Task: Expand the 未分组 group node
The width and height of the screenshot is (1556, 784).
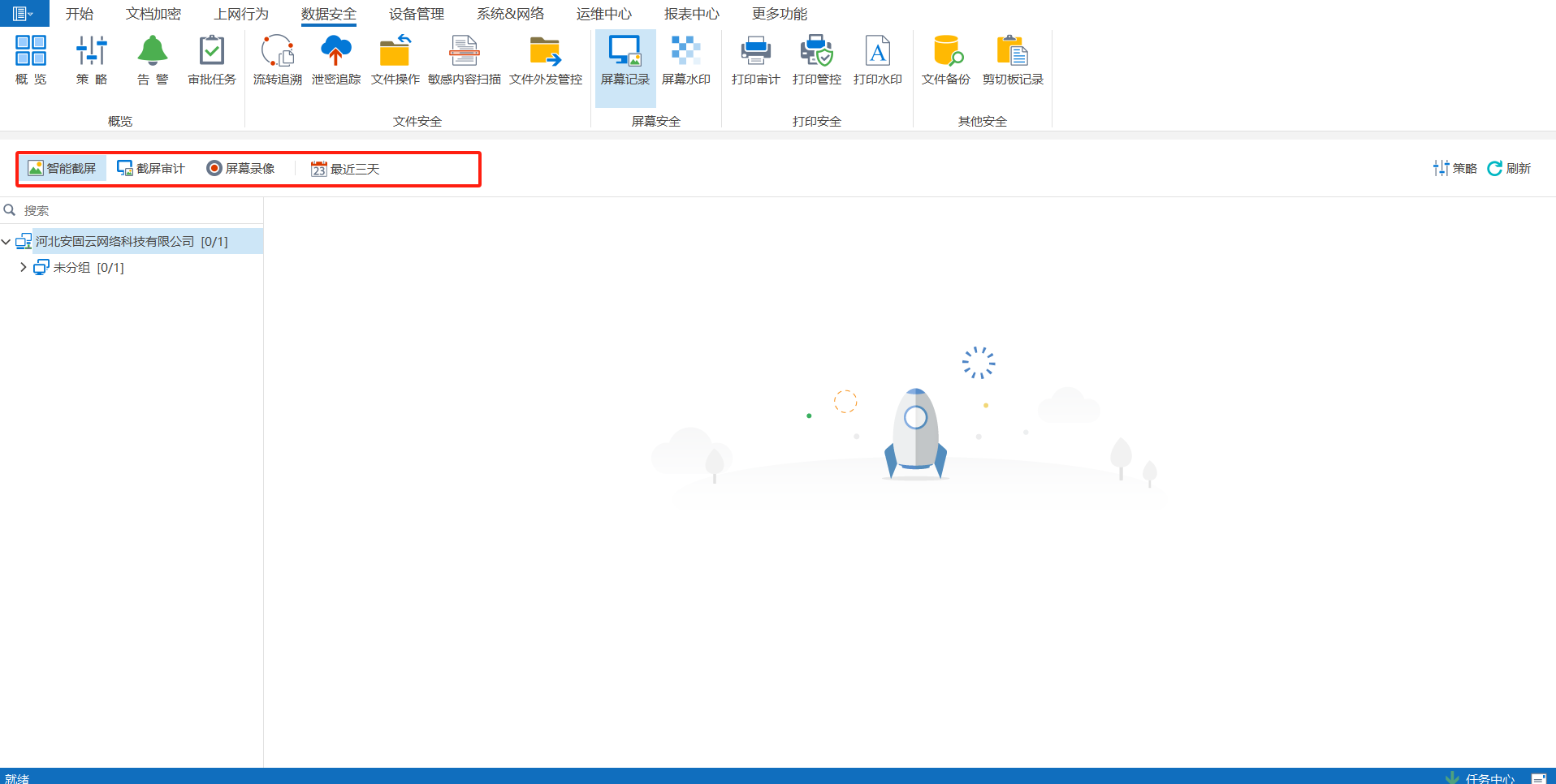Action: point(23,267)
